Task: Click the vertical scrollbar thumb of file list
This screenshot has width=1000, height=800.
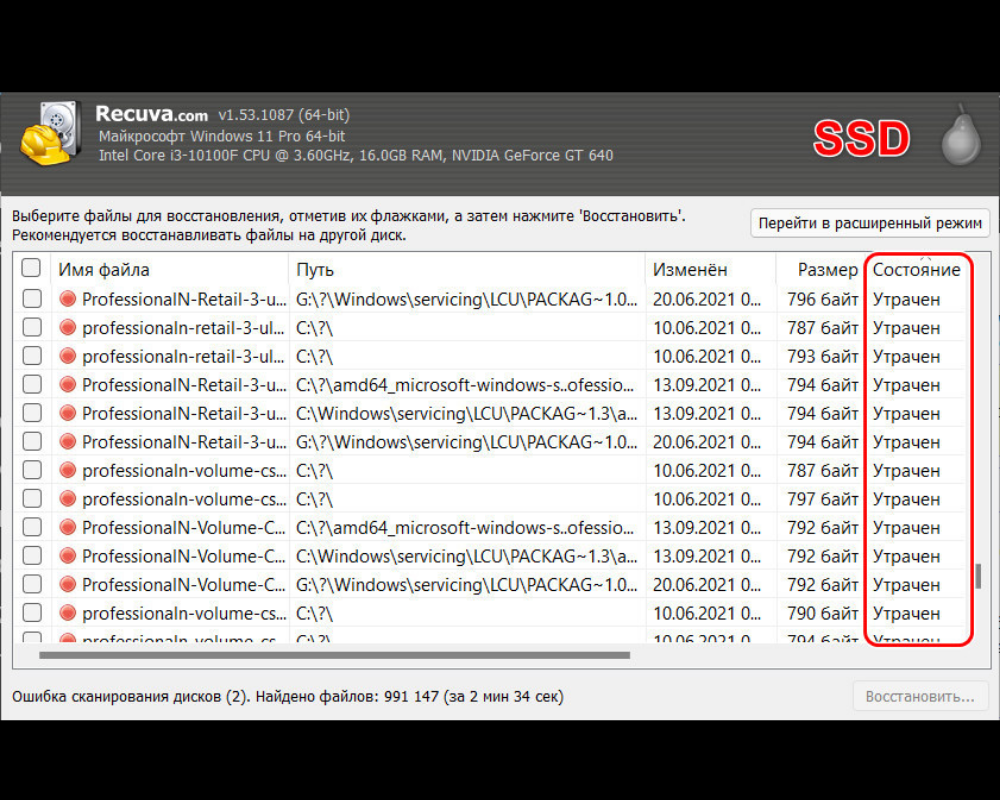Action: click(x=978, y=576)
